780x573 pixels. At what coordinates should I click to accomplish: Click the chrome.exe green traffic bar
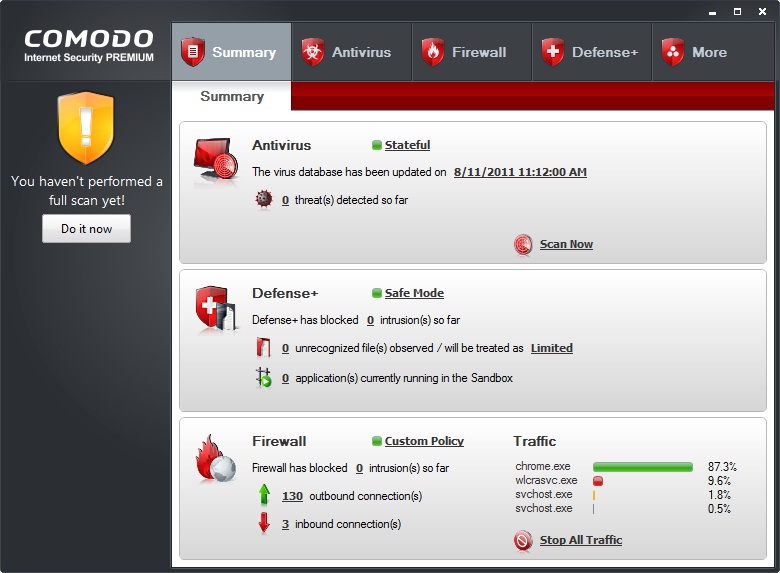643,467
